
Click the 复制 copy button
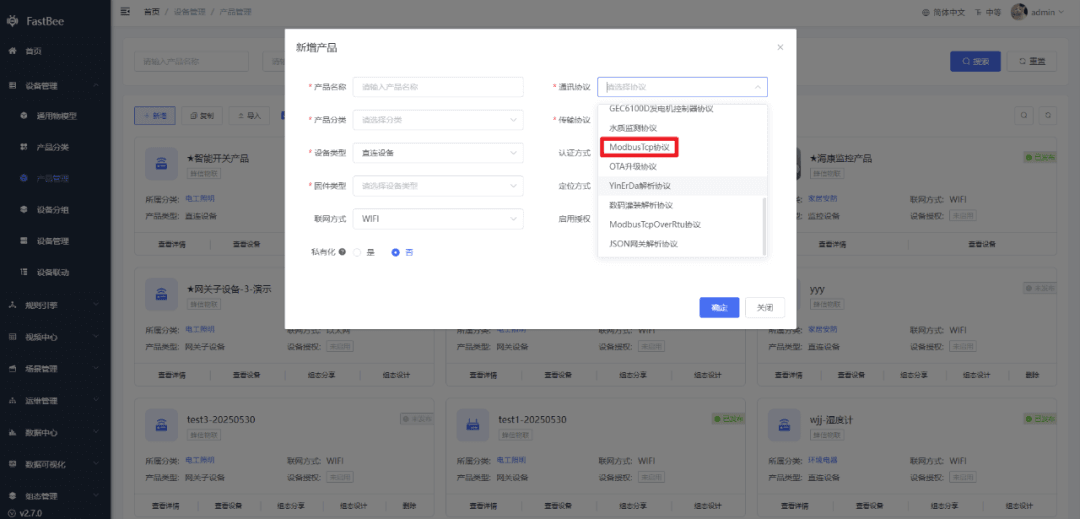point(202,116)
